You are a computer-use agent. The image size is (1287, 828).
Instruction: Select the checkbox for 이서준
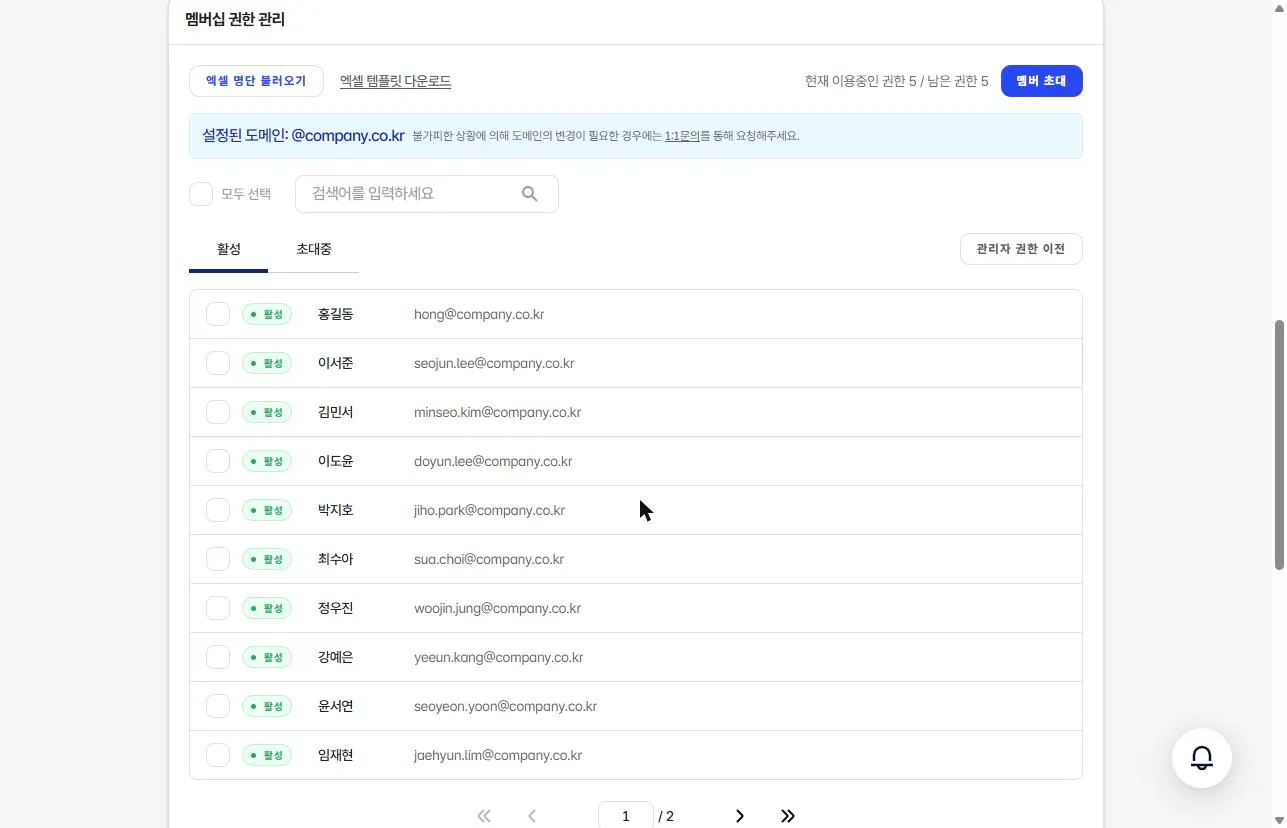tap(218, 363)
